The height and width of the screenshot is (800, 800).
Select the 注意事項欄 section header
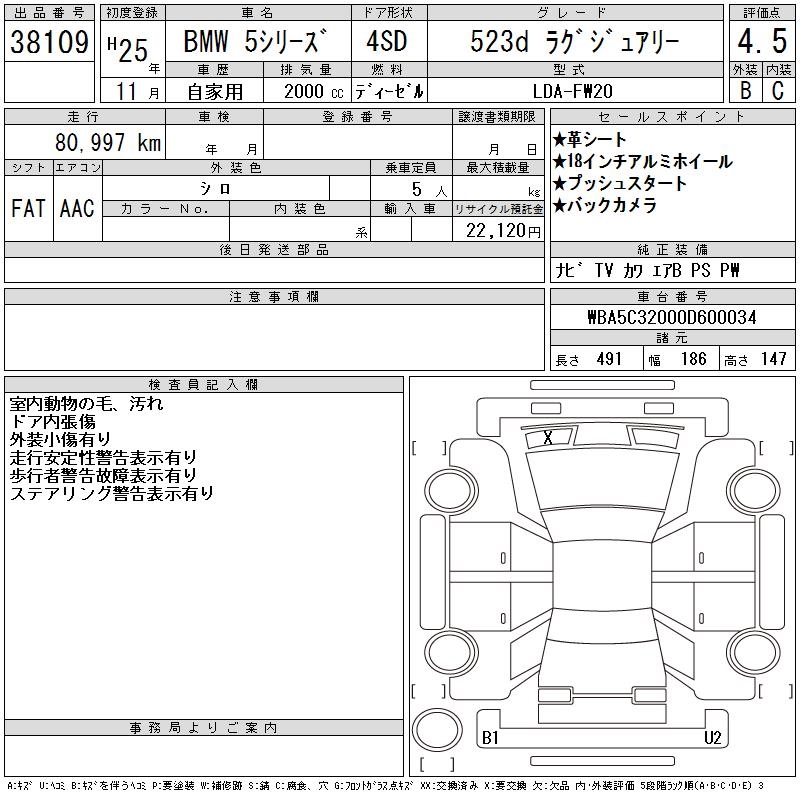[x=274, y=296]
